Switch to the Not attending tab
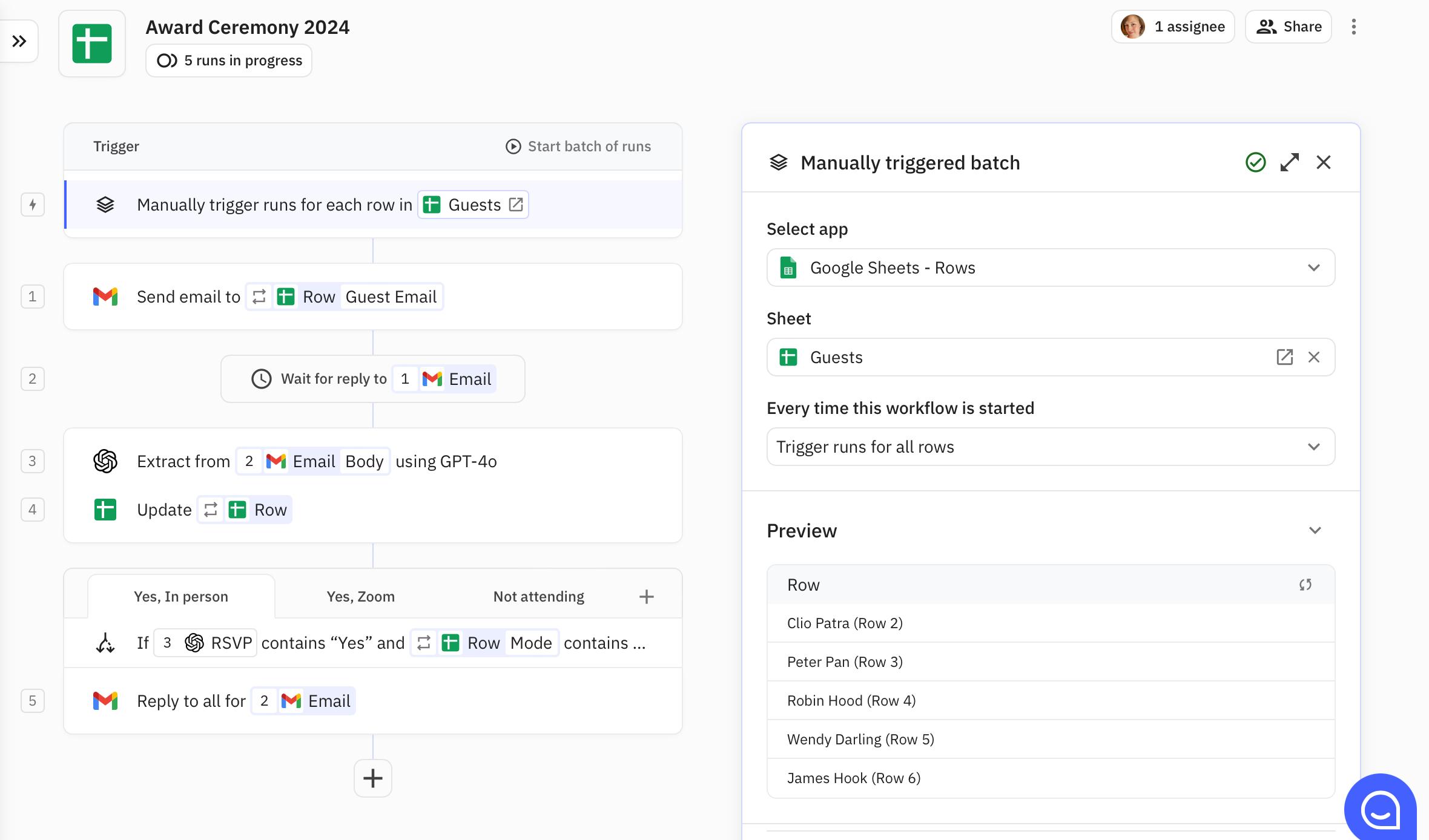Viewport: 1429px width, 840px height. 538,597
